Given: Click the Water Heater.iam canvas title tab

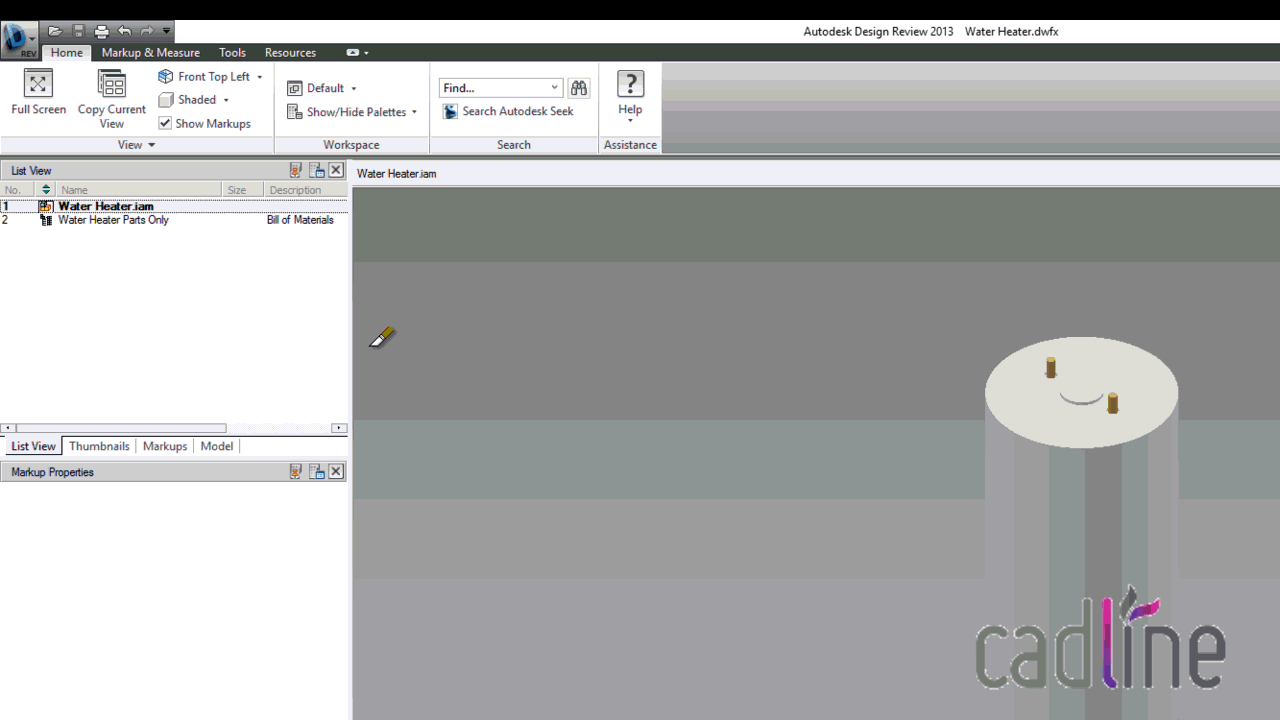Looking at the screenshot, I should tap(397, 173).
